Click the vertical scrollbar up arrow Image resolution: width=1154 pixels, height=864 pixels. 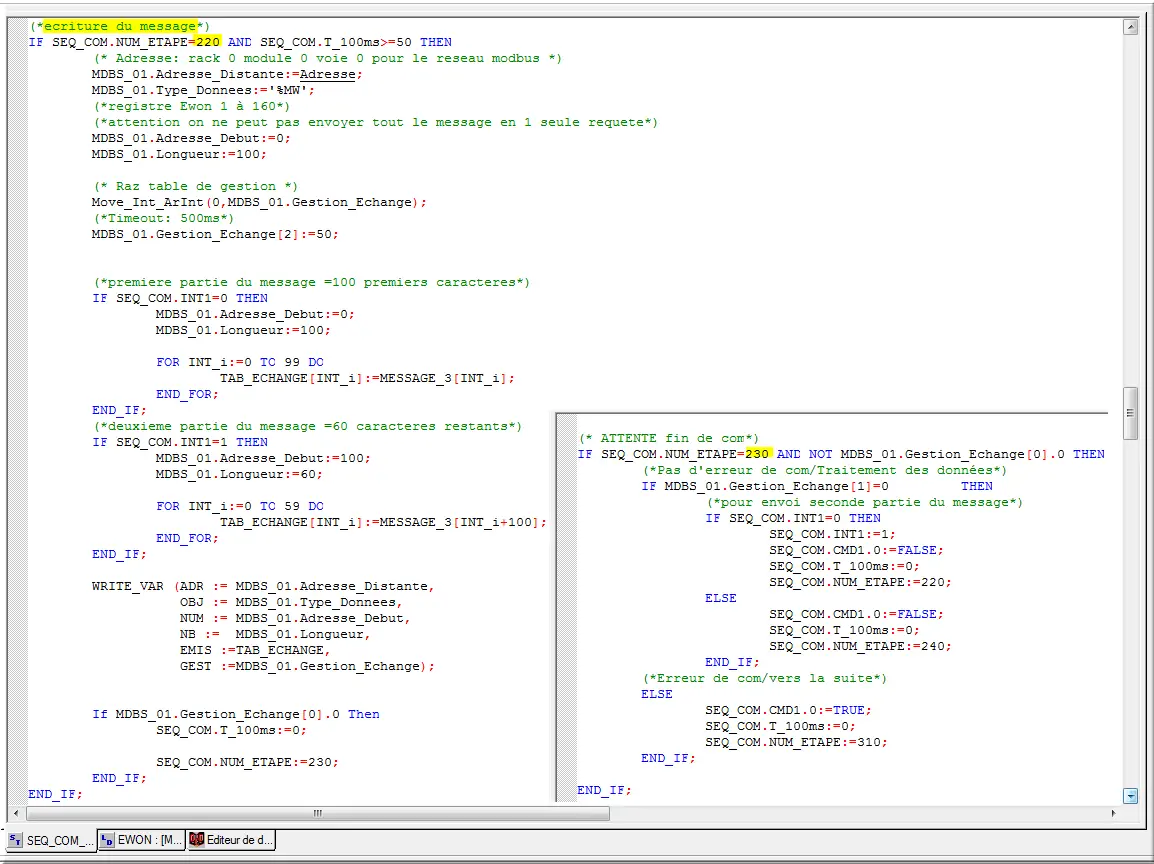pos(1130,27)
